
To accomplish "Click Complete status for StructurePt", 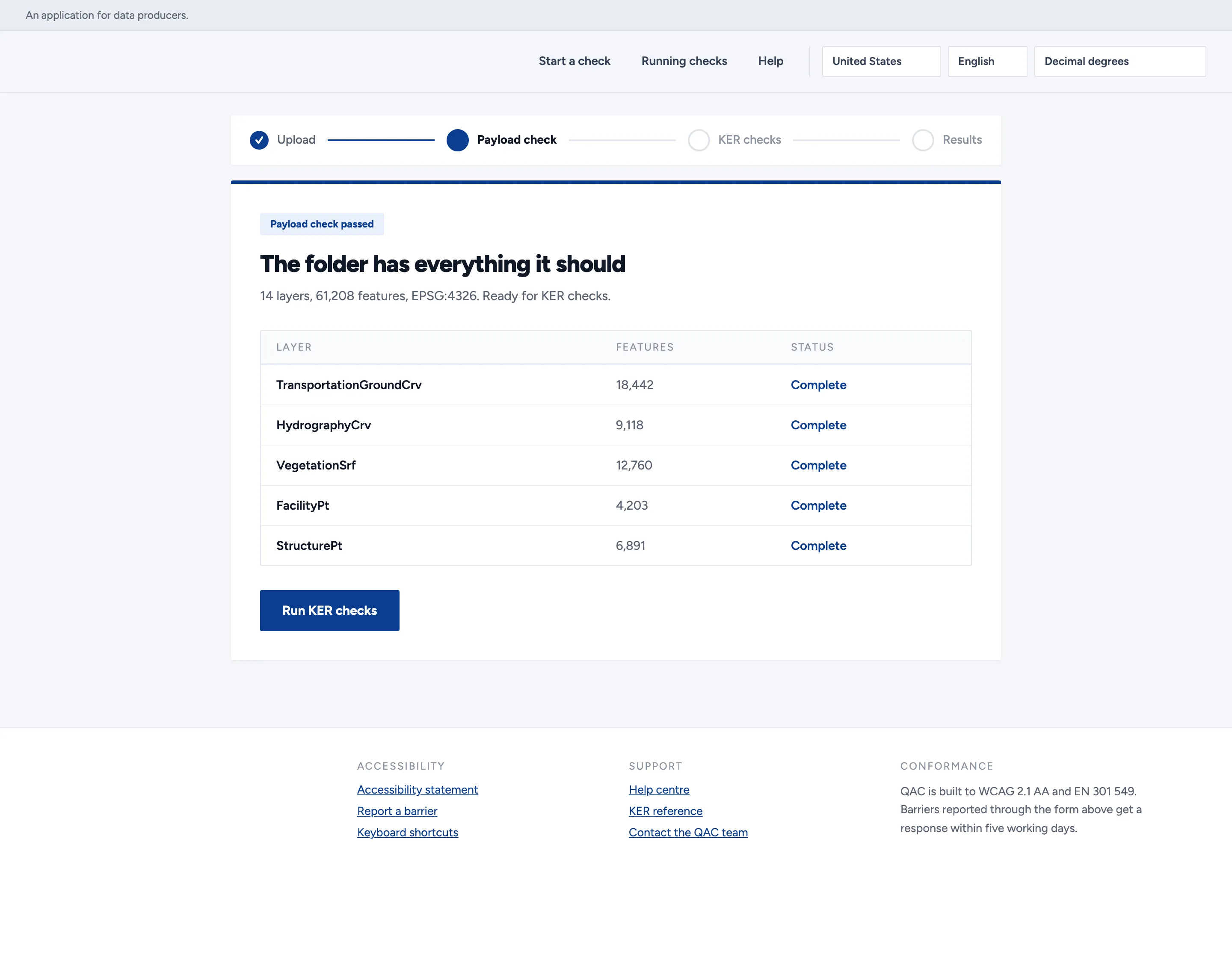I will (x=818, y=546).
